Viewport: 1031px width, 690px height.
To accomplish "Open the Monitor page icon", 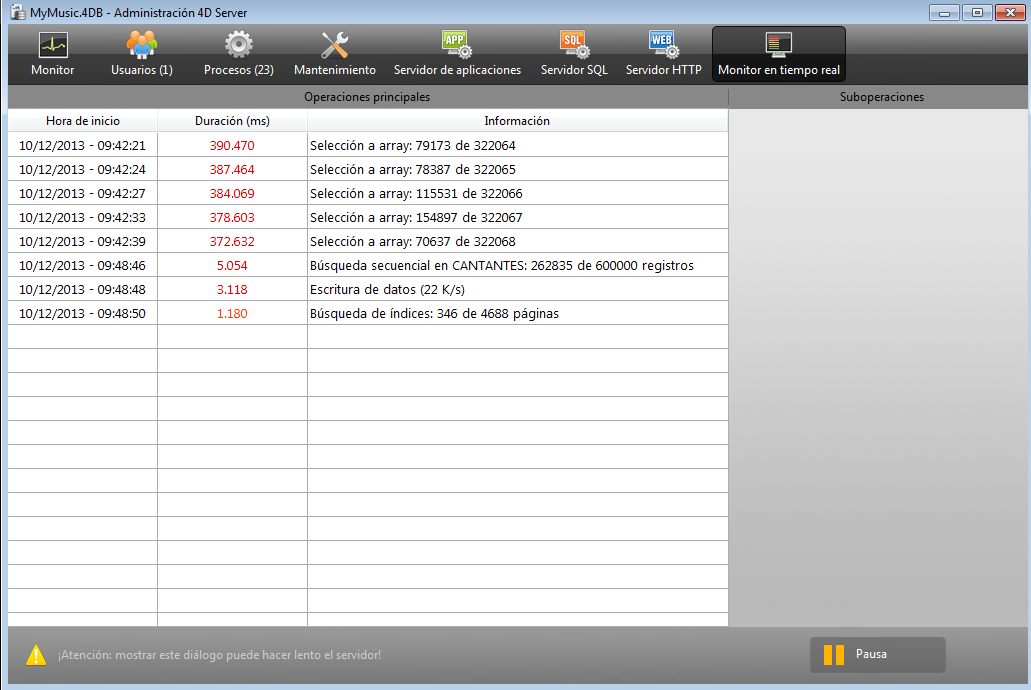I will point(52,46).
